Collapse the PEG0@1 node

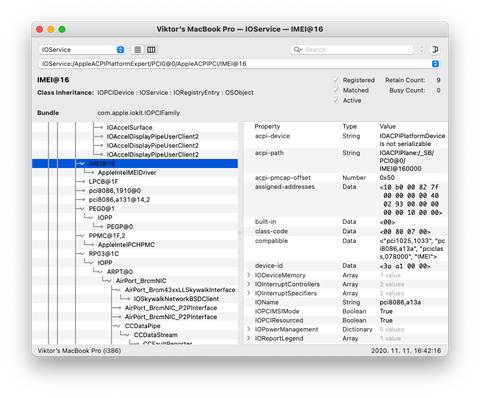coord(82,209)
